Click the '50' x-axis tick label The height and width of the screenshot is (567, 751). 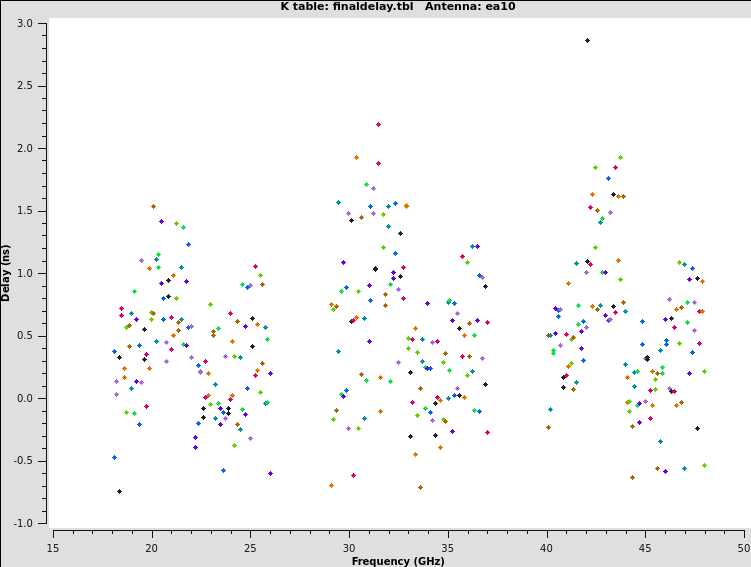(x=744, y=547)
